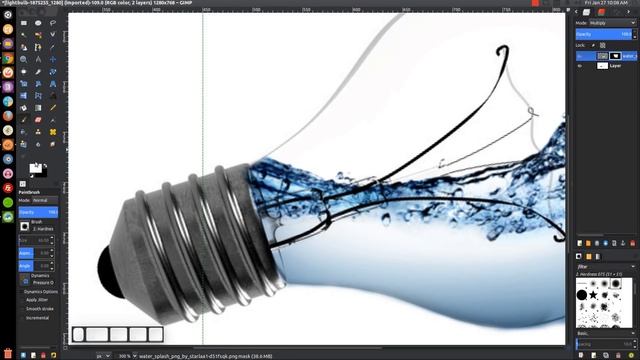Open the paintbrush Mode dropdown showing Normal

(x=45, y=200)
